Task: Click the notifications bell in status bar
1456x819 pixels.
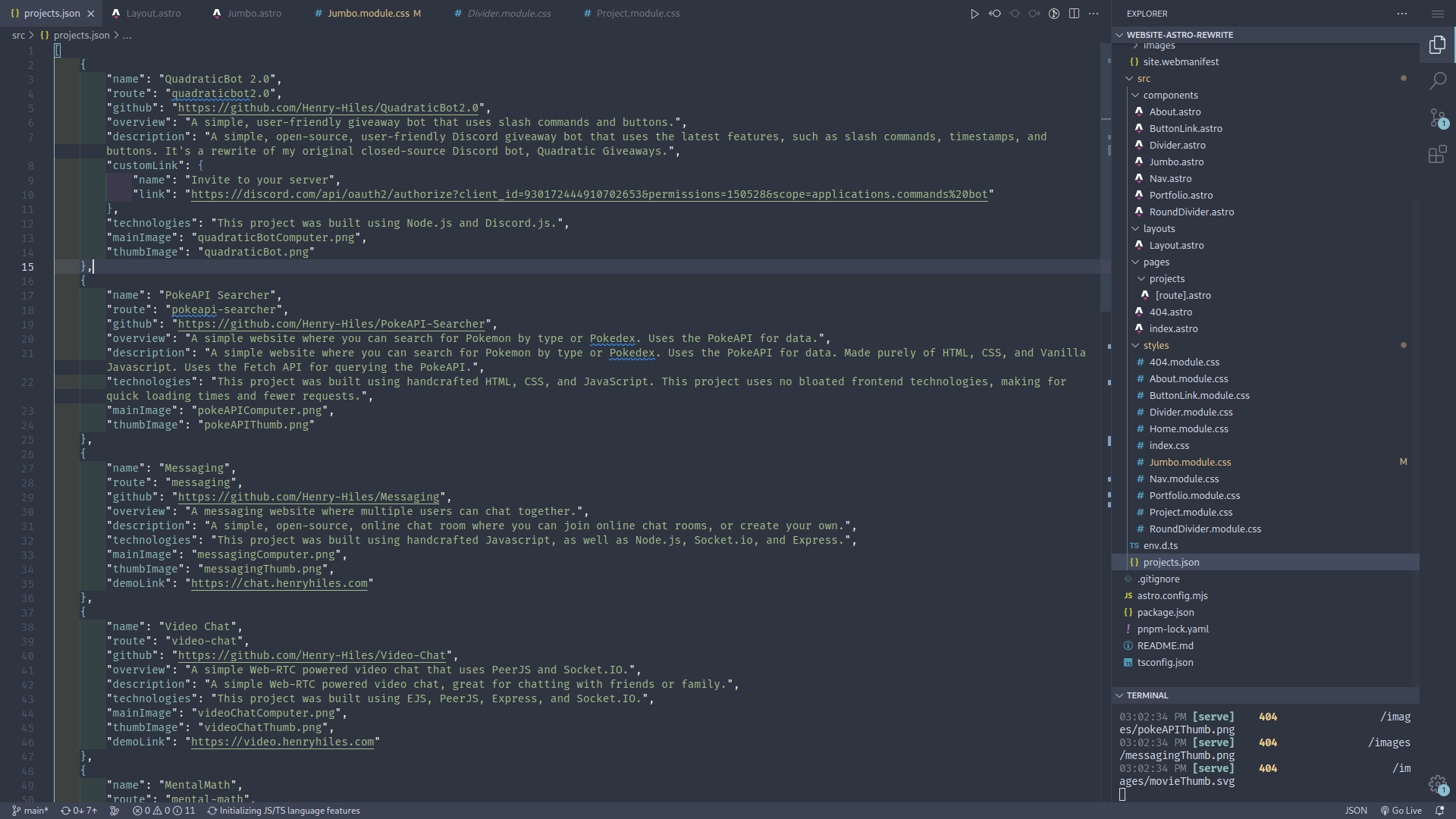Action: (x=1439, y=811)
